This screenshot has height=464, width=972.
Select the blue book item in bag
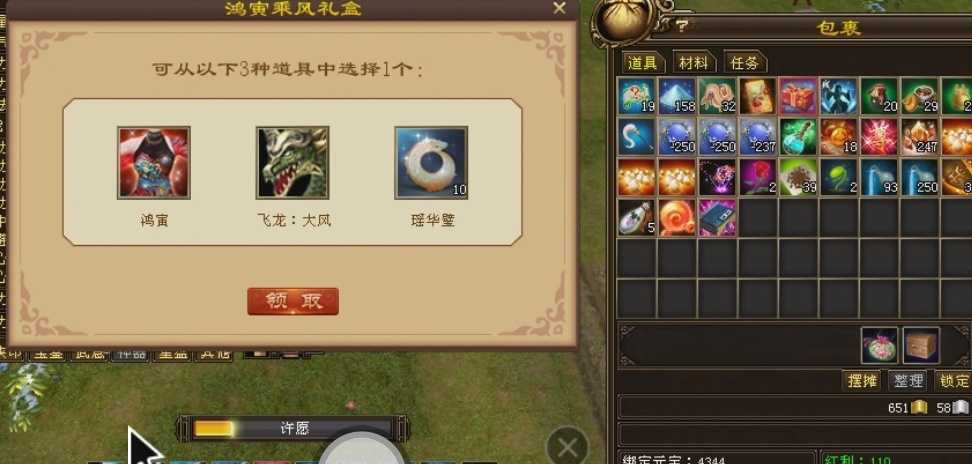717,217
